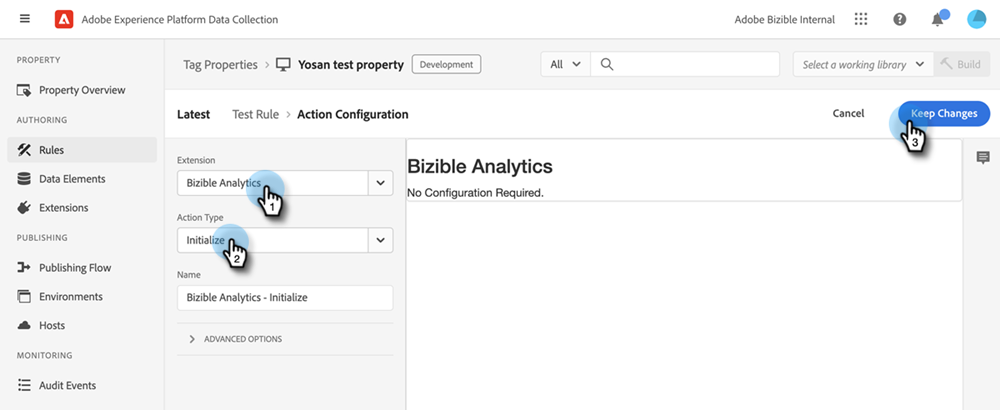The image size is (1000, 410).
Task: Open the Extension dropdown arrow
Action: pyautogui.click(x=381, y=183)
